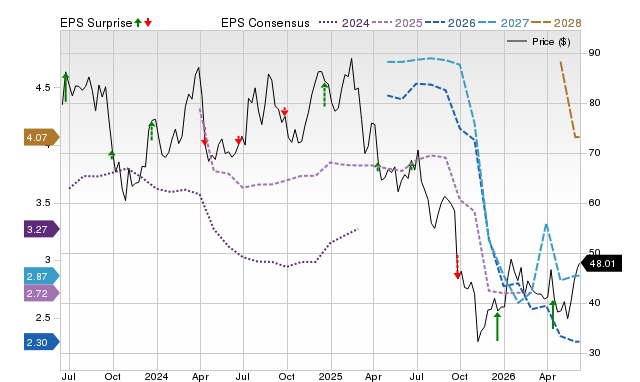Click the 2026 EPS consensus legend entry

[450, 23]
